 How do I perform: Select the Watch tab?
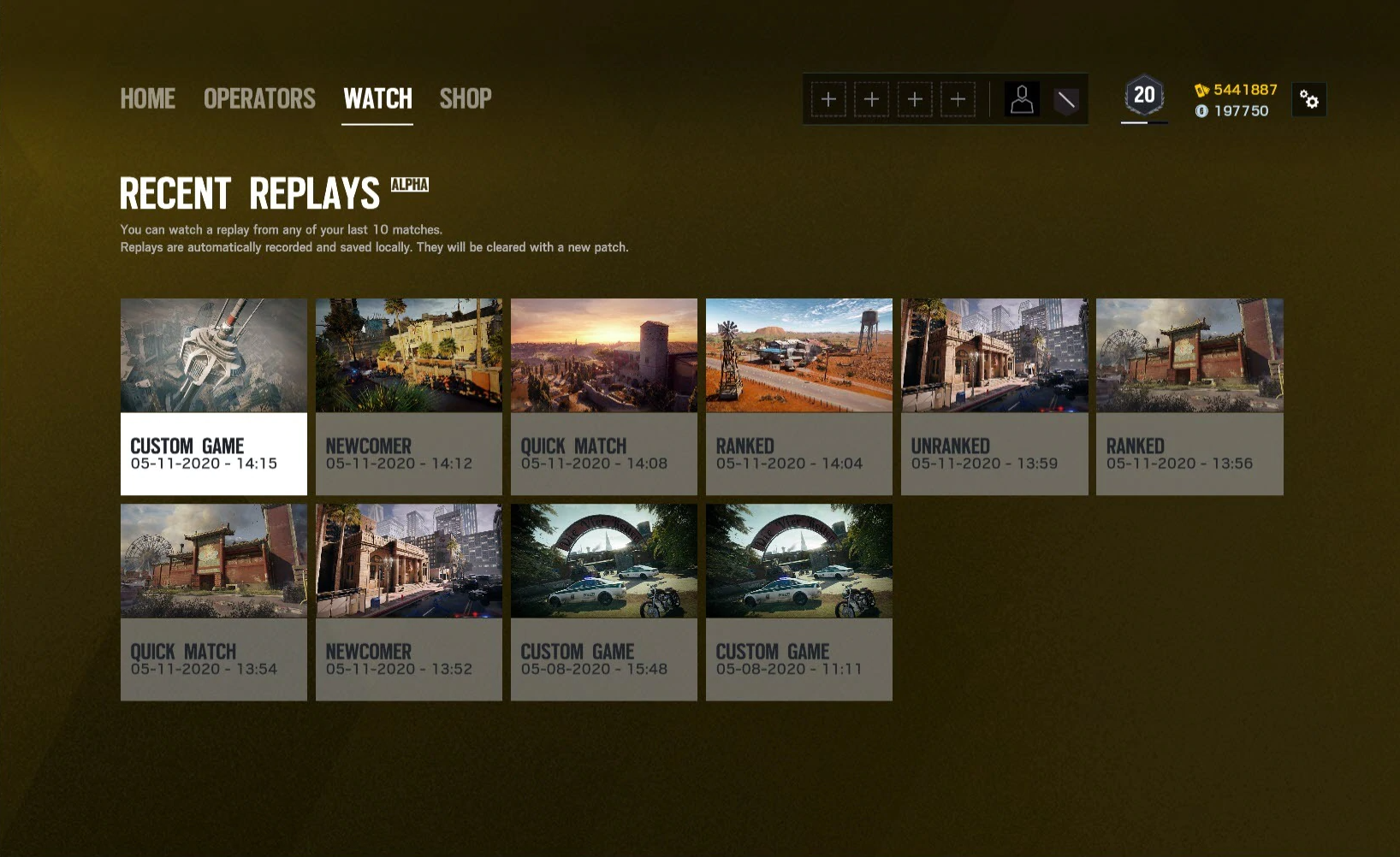(x=377, y=99)
